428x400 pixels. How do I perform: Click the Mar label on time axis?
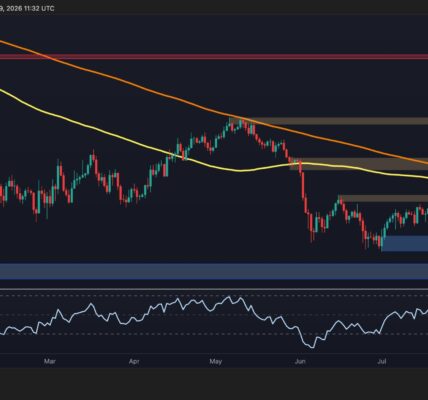[x=49, y=361]
